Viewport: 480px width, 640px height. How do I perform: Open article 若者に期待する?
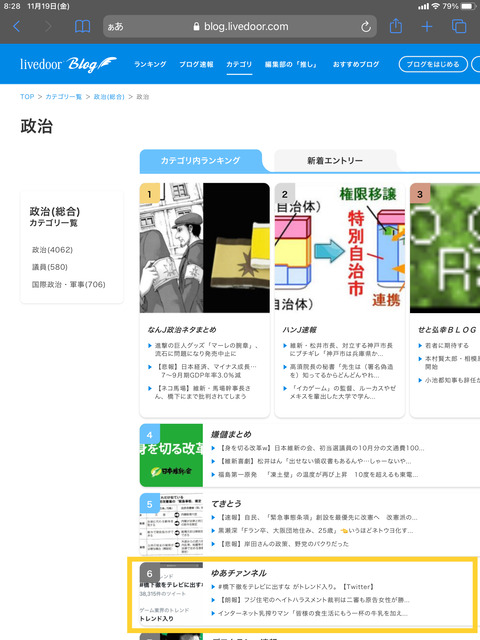coord(447,345)
